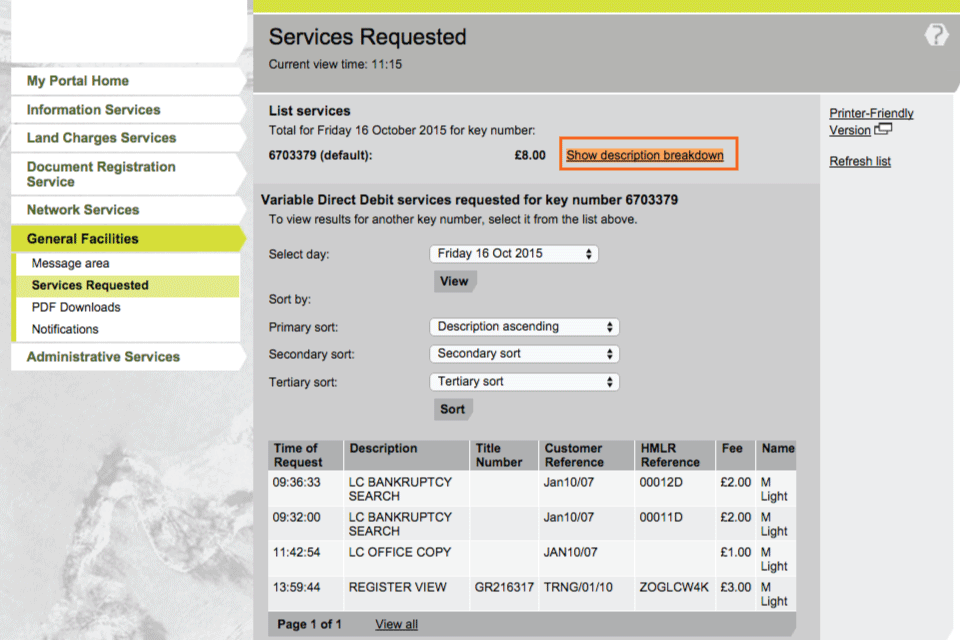Select Information Services in sidebar
Viewport: 960px width, 640px height.
93,110
